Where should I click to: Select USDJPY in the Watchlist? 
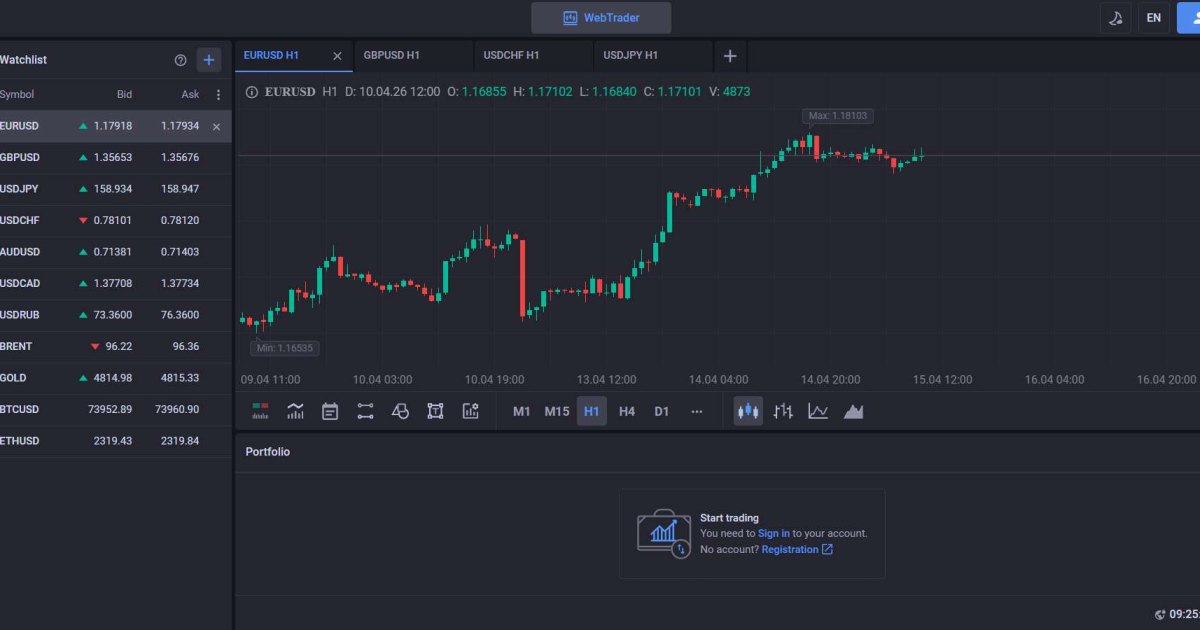point(116,189)
